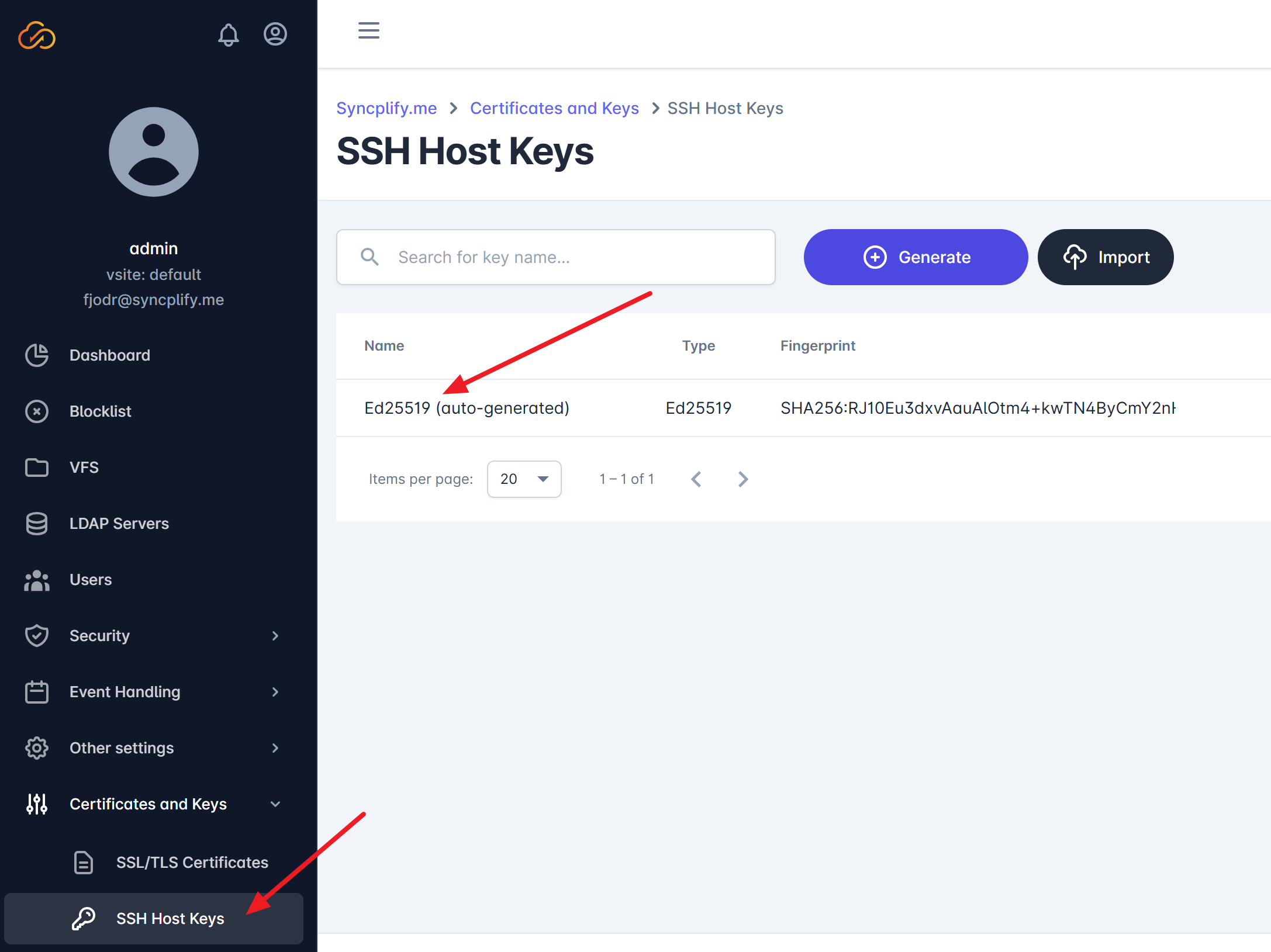The width and height of the screenshot is (1271, 952).
Task: Click the Import button
Action: pyautogui.click(x=1105, y=257)
